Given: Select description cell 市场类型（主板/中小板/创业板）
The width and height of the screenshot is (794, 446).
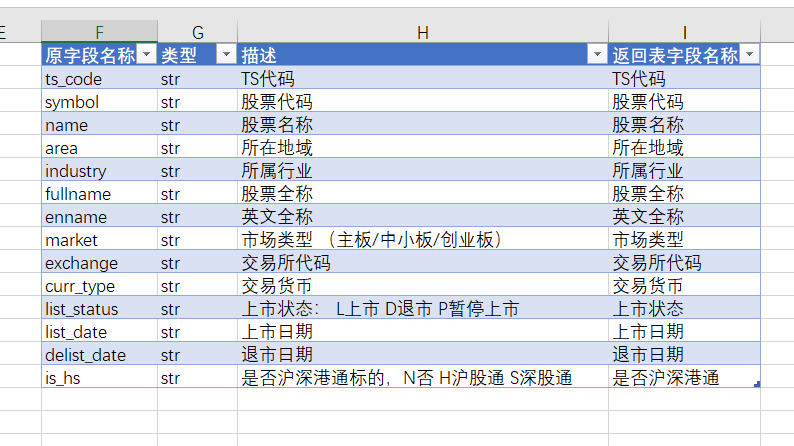Looking at the screenshot, I should (x=423, y=240).
